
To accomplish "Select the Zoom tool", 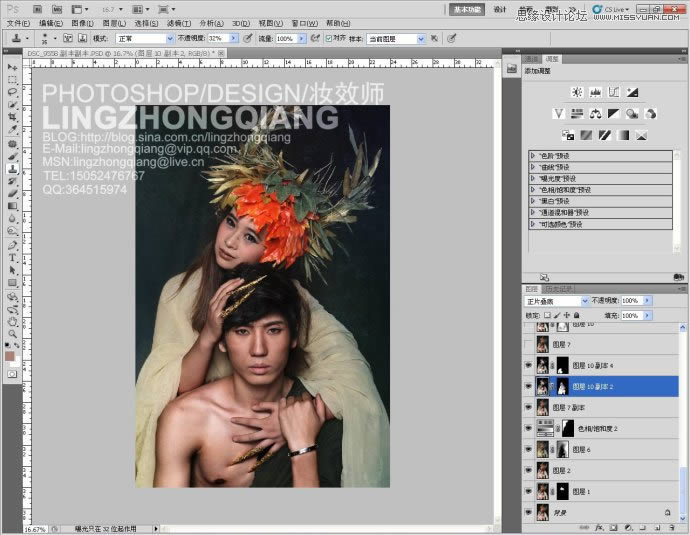I will point(12,334).
